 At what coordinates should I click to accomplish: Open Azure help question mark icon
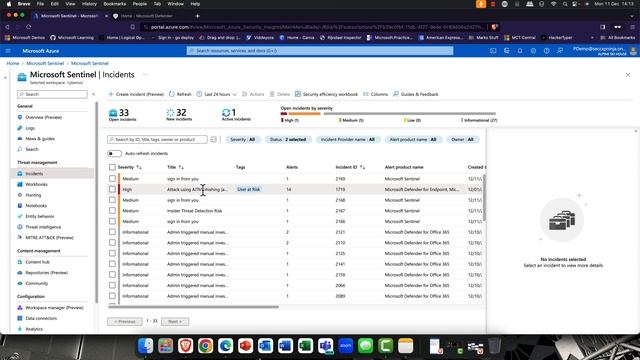(547, 51)
